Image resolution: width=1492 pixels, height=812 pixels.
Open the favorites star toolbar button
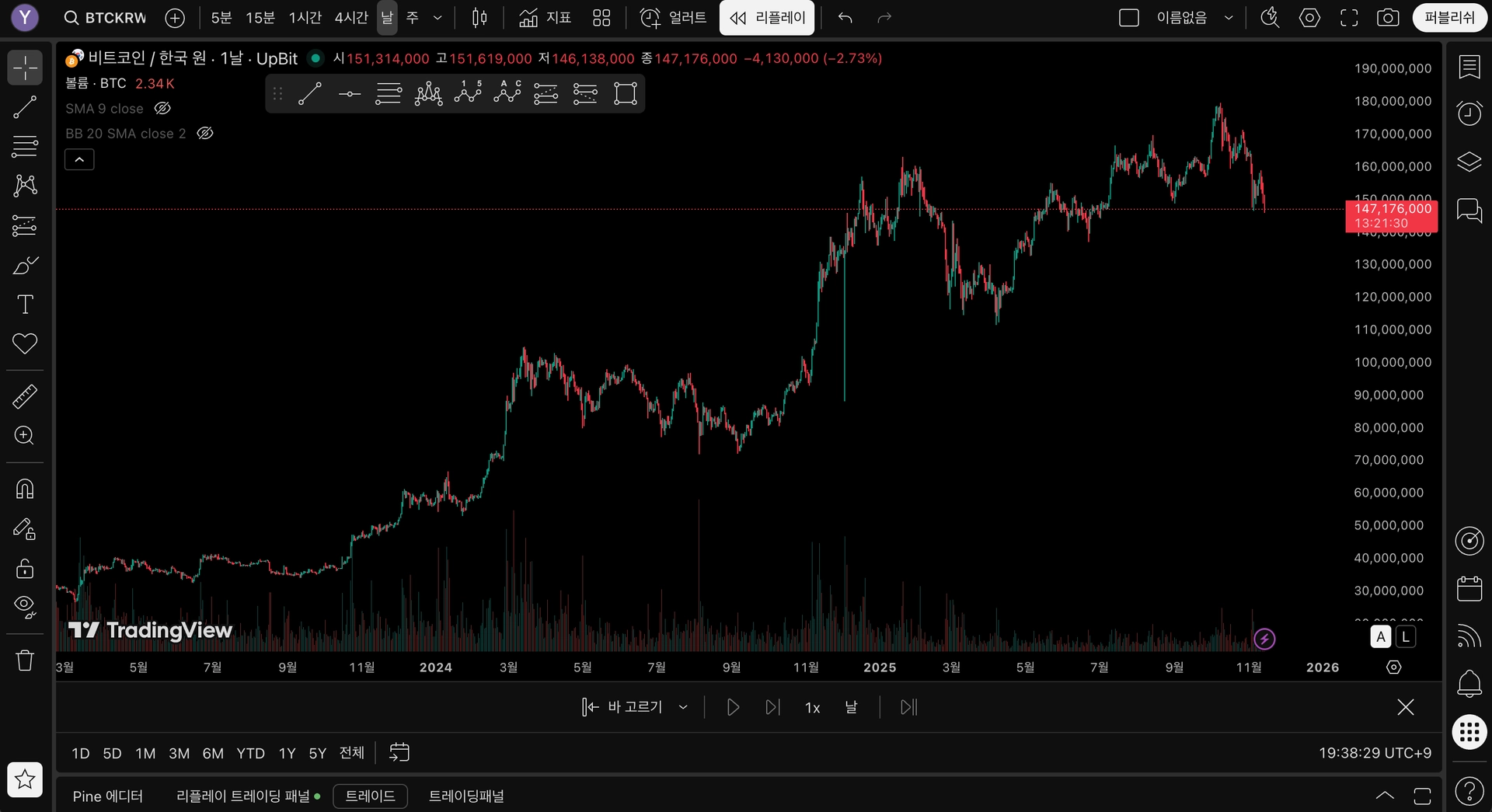point(25,779)
